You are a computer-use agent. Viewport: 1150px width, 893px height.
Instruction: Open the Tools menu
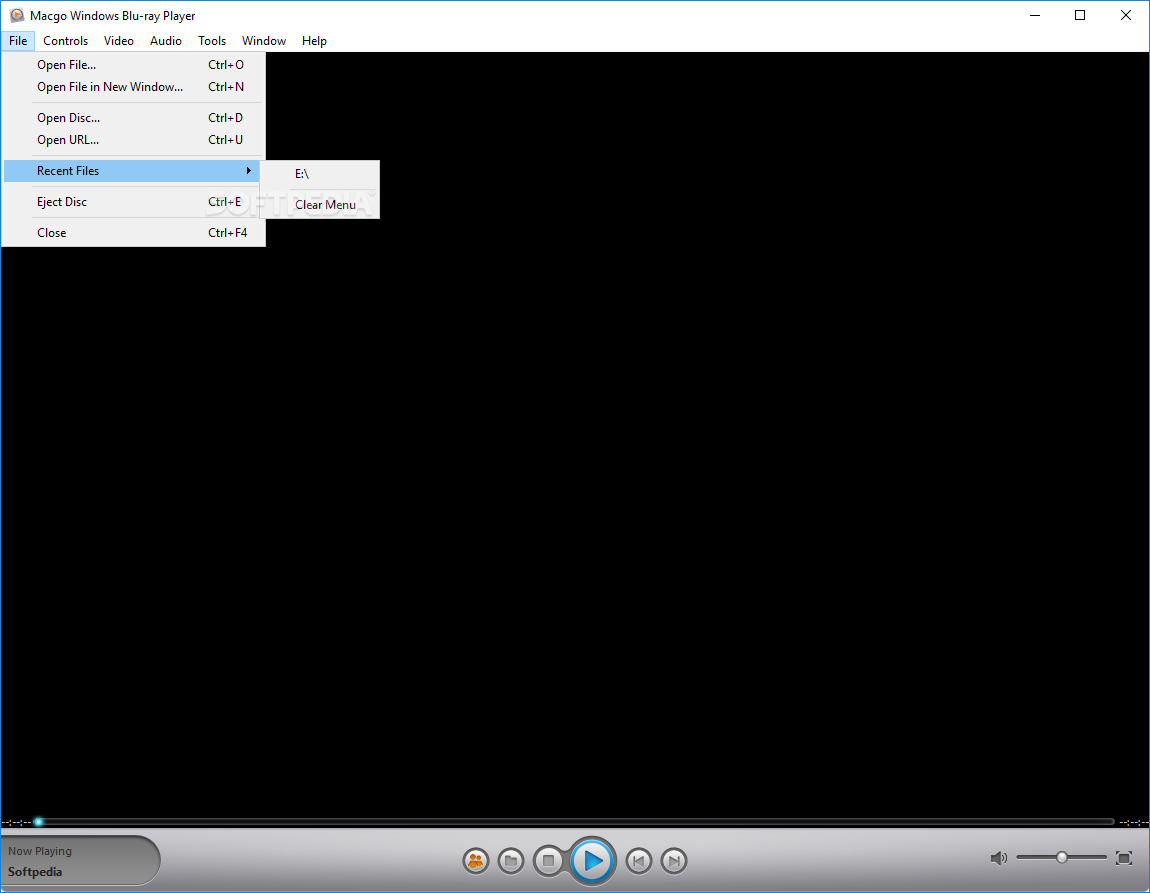(212, 41)
